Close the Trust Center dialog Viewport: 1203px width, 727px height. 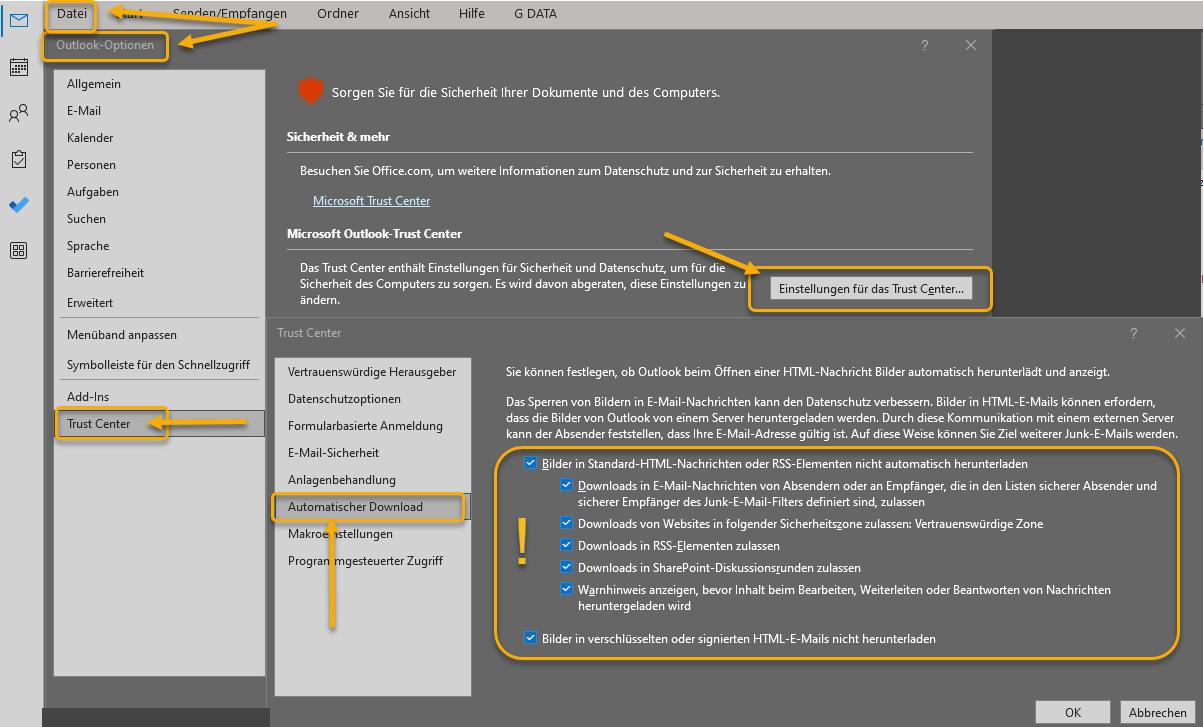1180,333
